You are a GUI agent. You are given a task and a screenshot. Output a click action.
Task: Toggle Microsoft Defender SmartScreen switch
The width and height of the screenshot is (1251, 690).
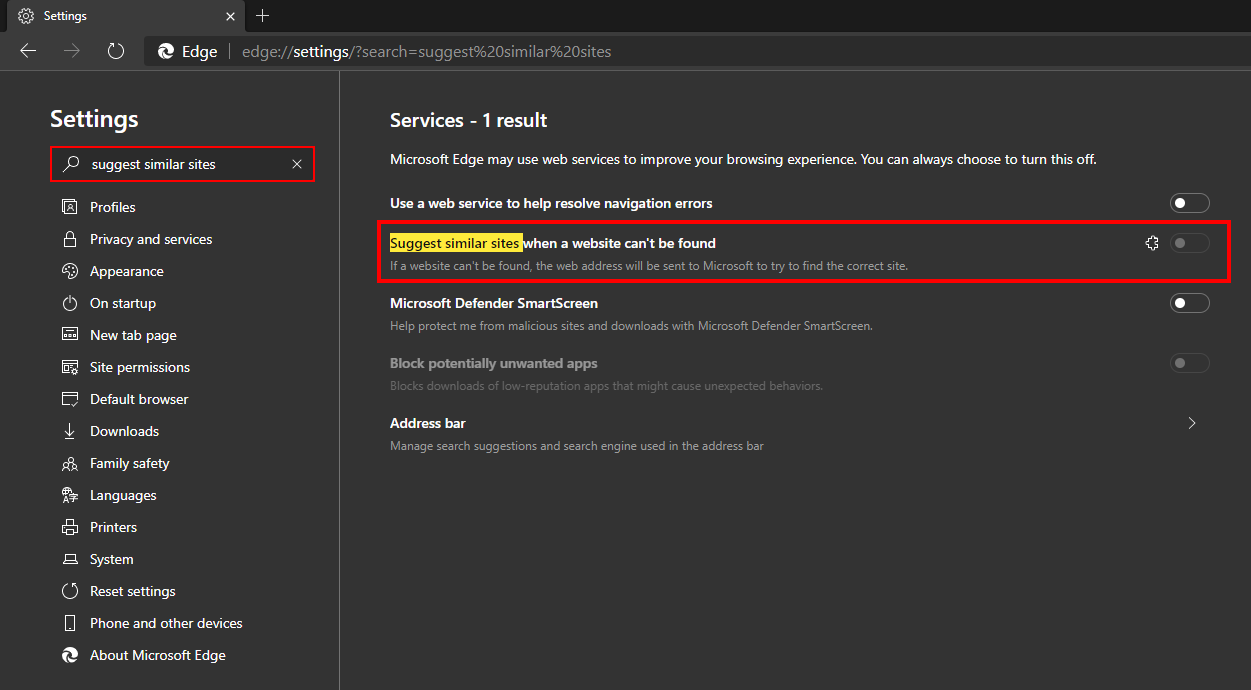tap(1190, 303)
